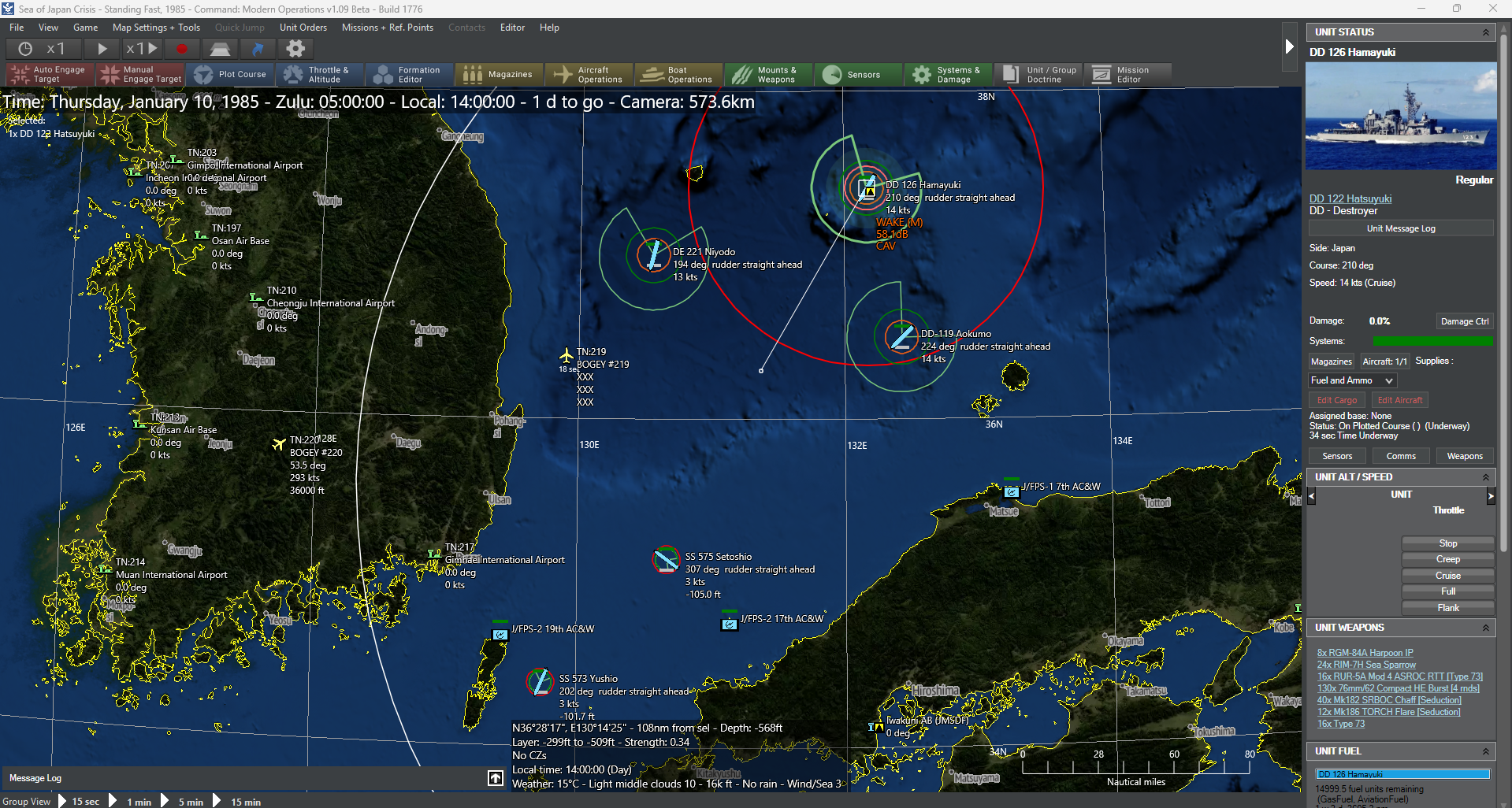Screen dimensions: 1512x808
Task: Select DE 221 Niyodo ship on map
Action: (x=653, y=254)
